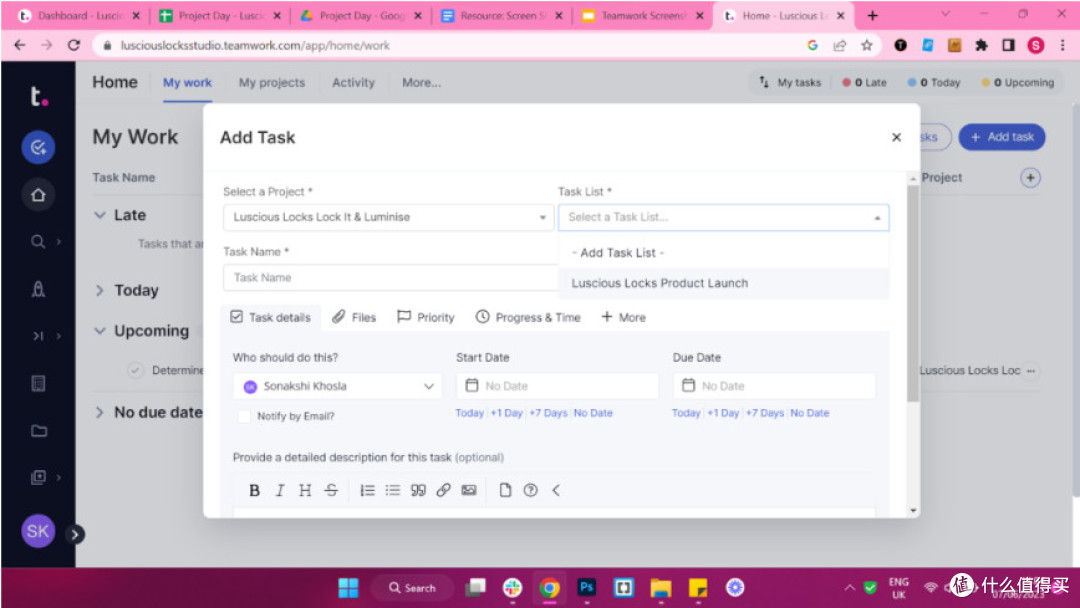The height and width of the screenshot is (608, 1080).
Task: Click the Task Name input field
Action: coord(390,277)
